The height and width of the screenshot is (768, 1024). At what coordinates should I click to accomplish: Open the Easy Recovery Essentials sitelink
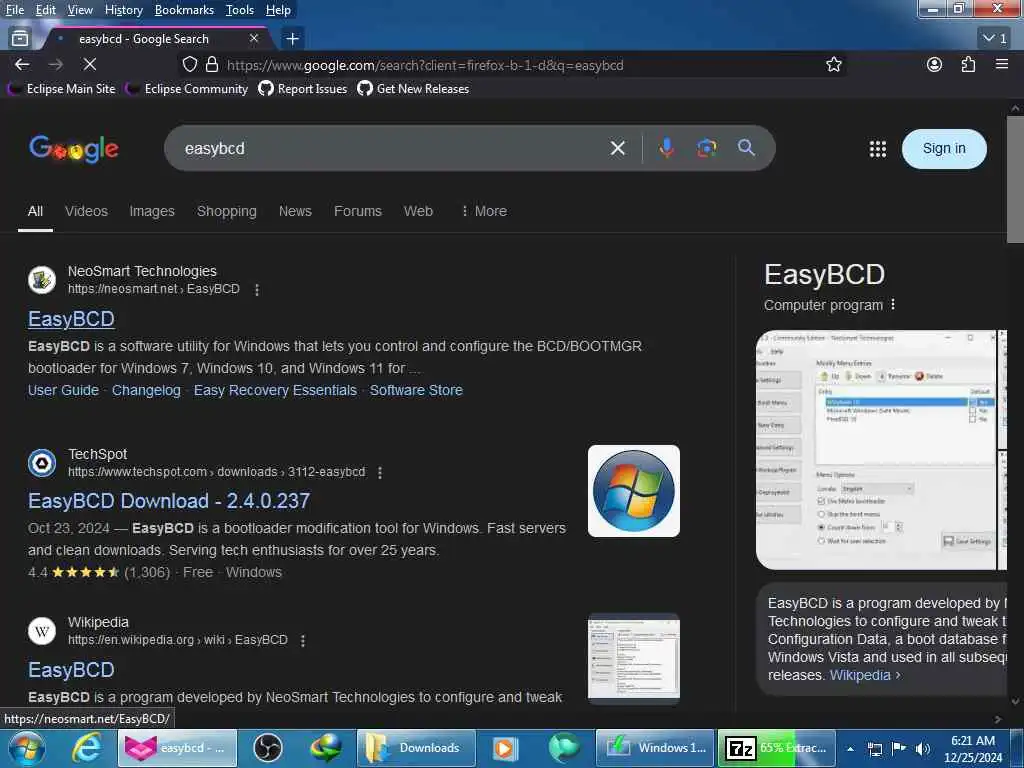point(275,390)
